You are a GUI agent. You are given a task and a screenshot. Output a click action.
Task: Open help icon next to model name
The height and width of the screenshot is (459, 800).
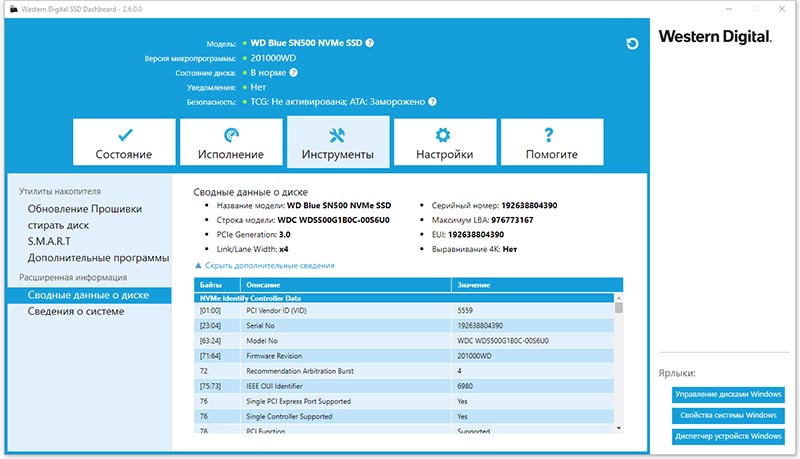click(370, 43)
